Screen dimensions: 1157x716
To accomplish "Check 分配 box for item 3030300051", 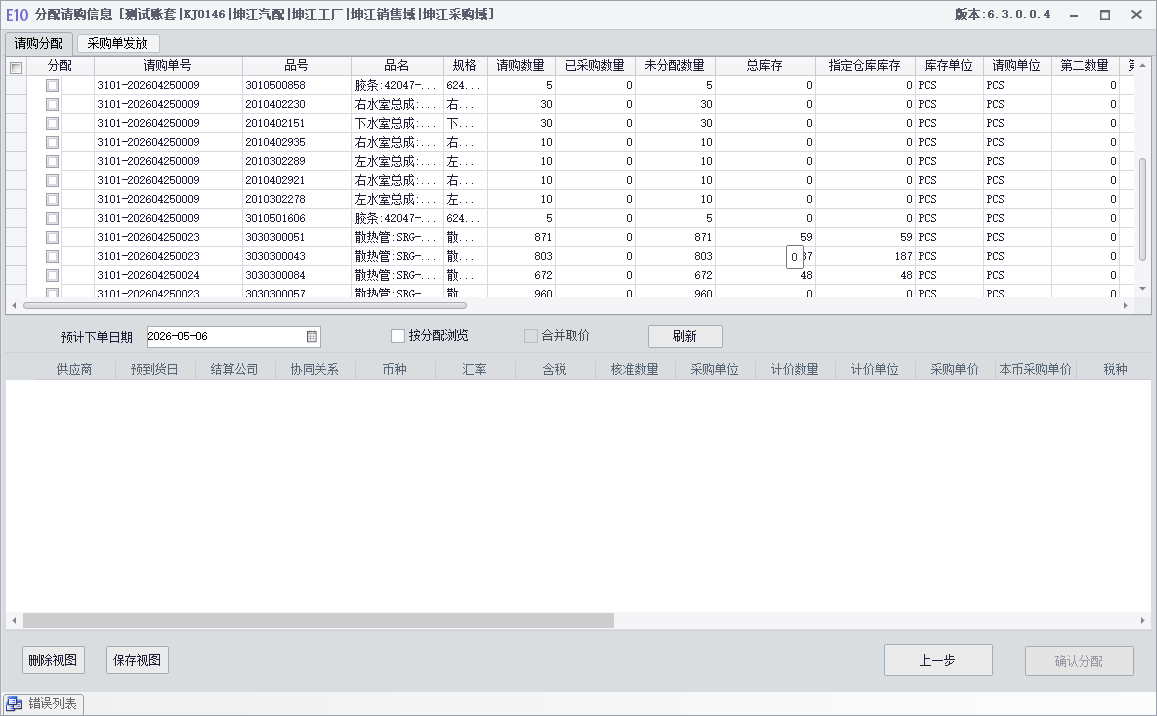I will point(52,238).
